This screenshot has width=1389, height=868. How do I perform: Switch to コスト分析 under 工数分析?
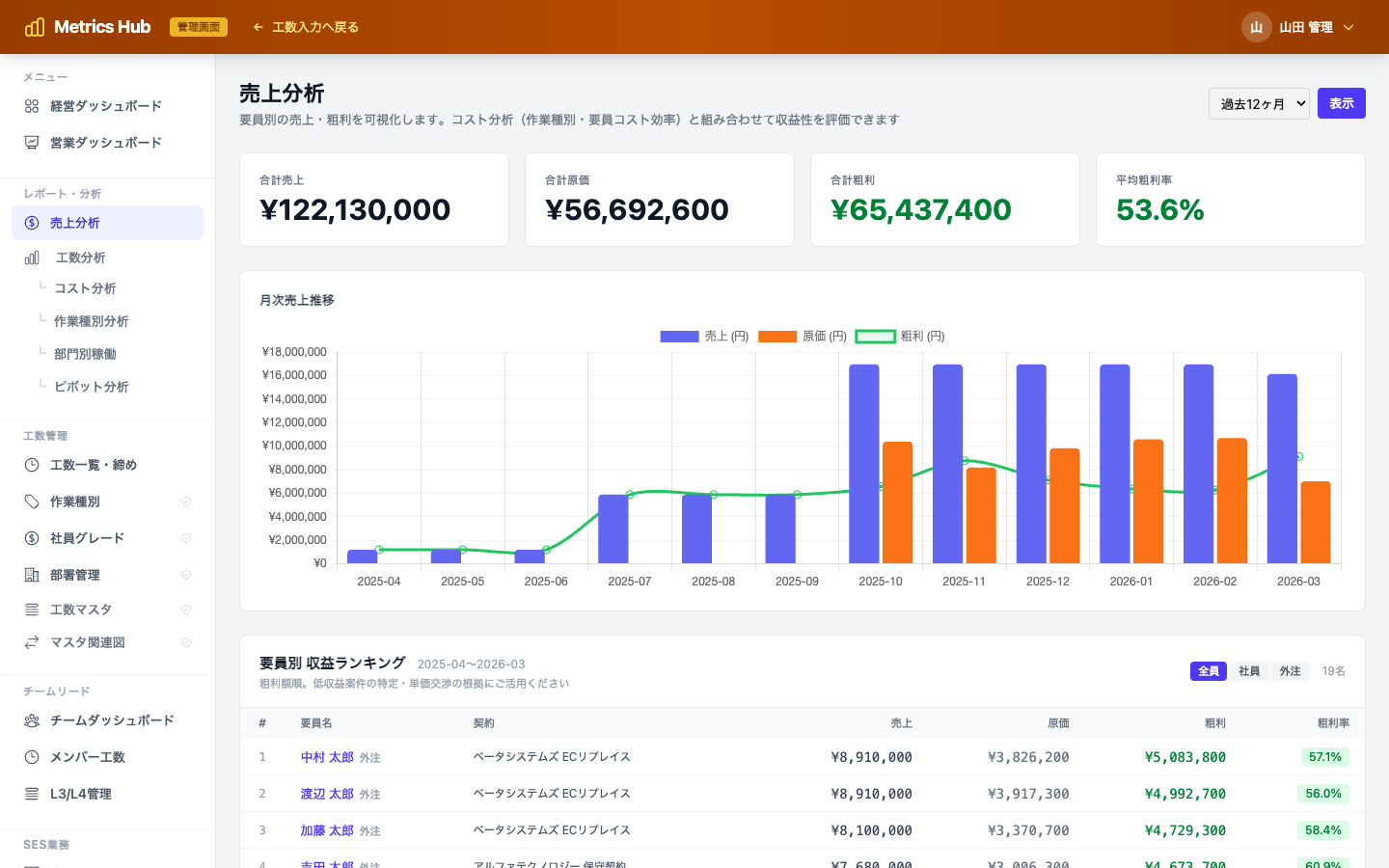click(86, 288)
